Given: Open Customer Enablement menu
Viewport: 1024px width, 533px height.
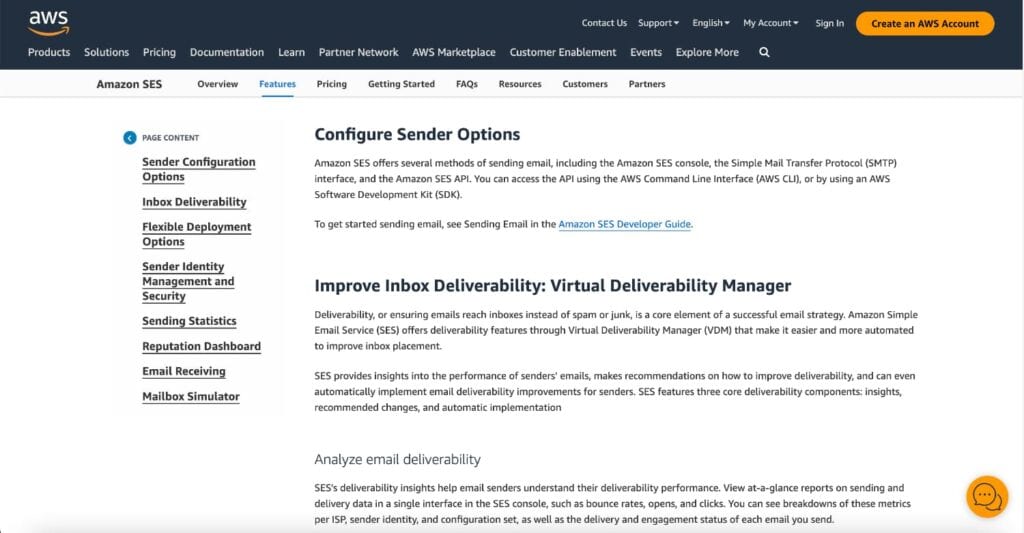Looking at the screenshot, I should (x=563, y=52).
